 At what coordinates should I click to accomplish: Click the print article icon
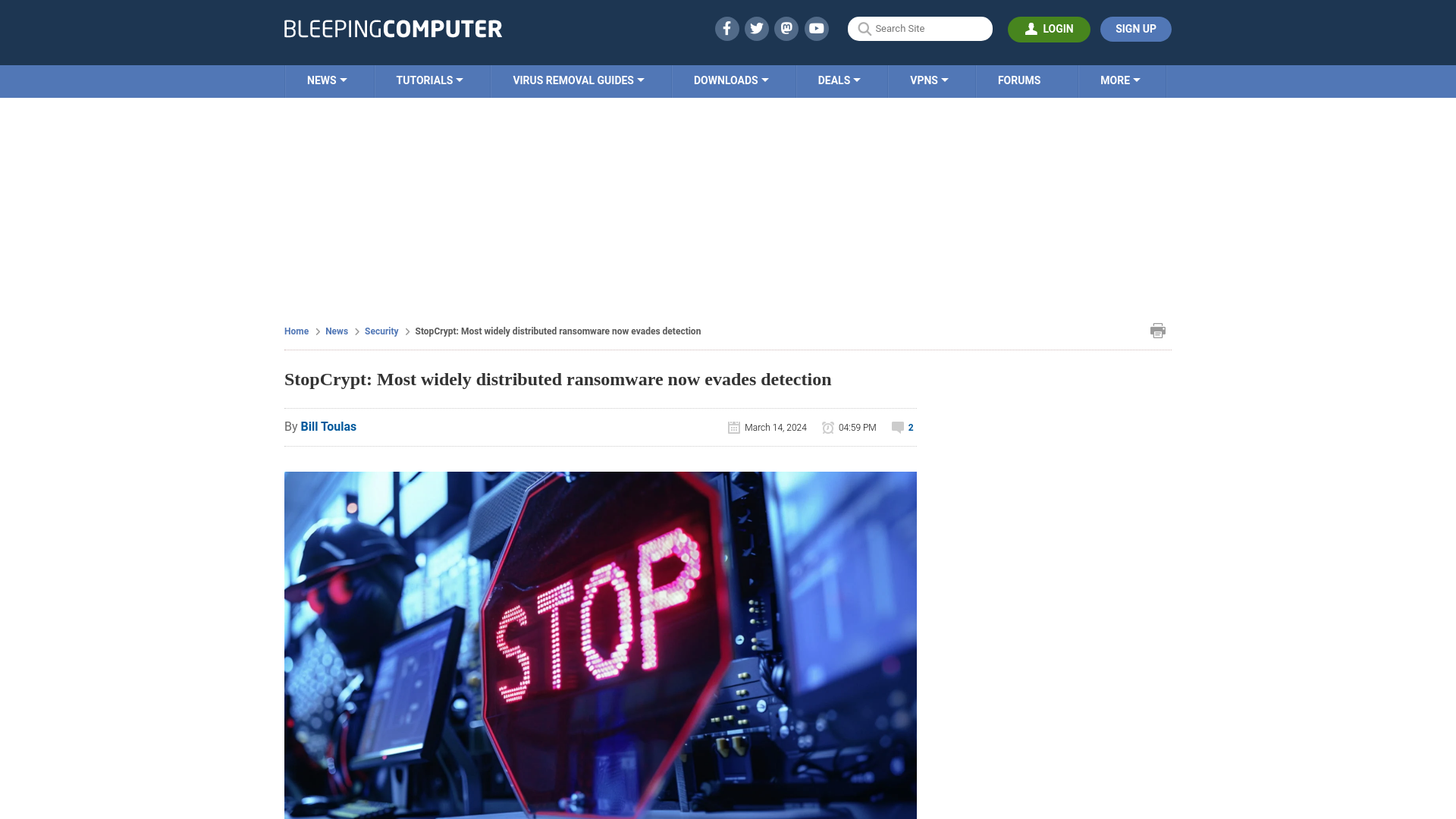pyautogui.click(x=1158, y=330)
